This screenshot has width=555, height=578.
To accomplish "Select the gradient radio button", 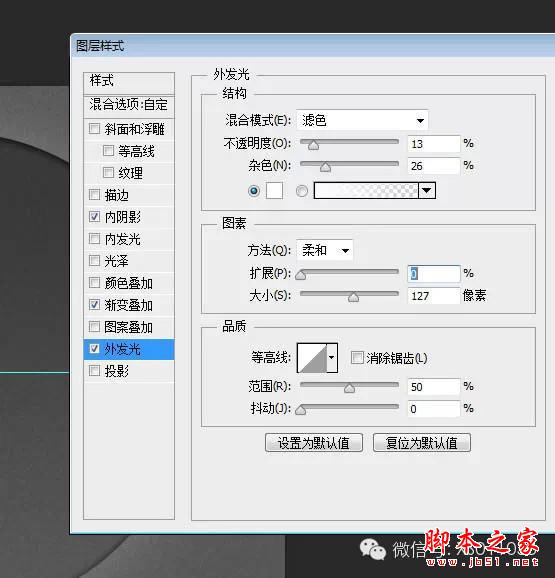I will point(302,191).
